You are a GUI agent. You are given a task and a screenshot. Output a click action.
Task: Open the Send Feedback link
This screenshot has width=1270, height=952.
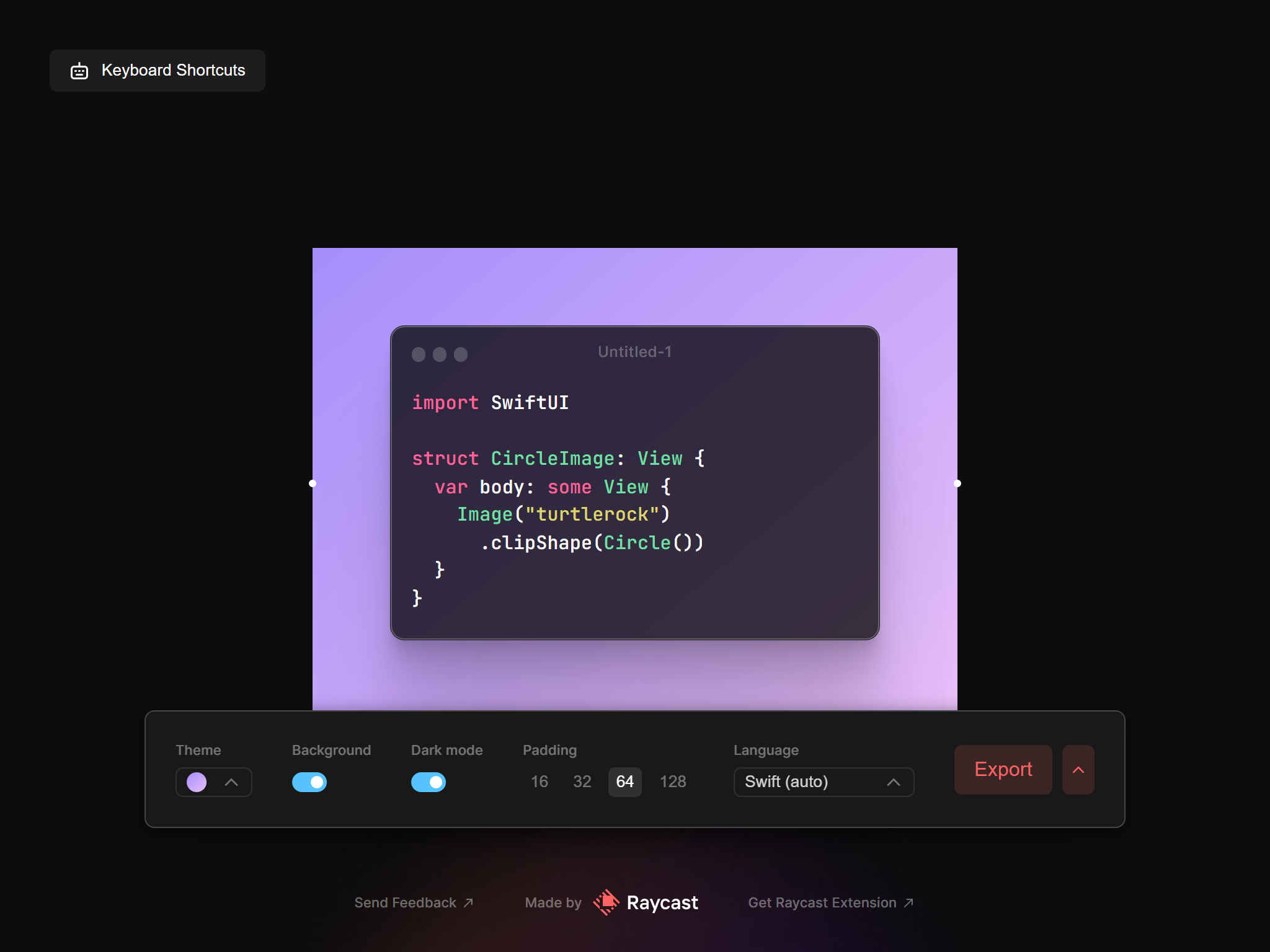point(406,903)
